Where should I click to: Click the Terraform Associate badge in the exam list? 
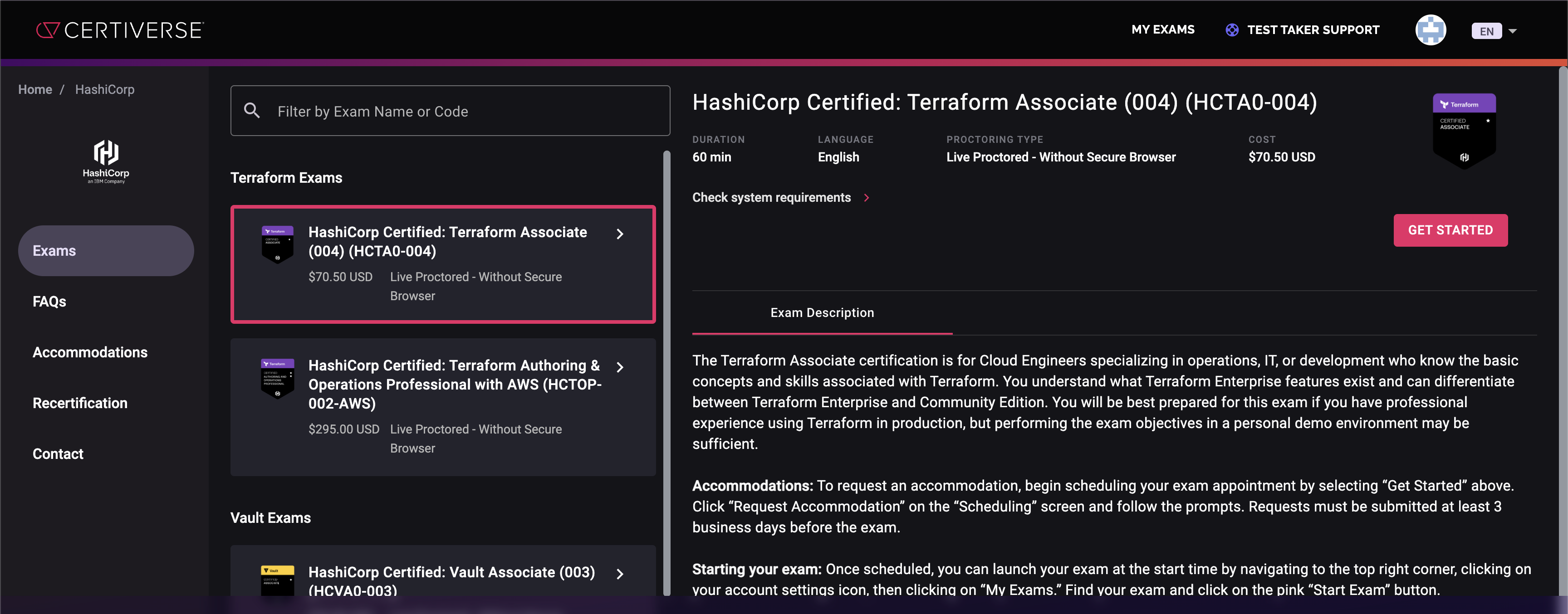click(277, 244)
